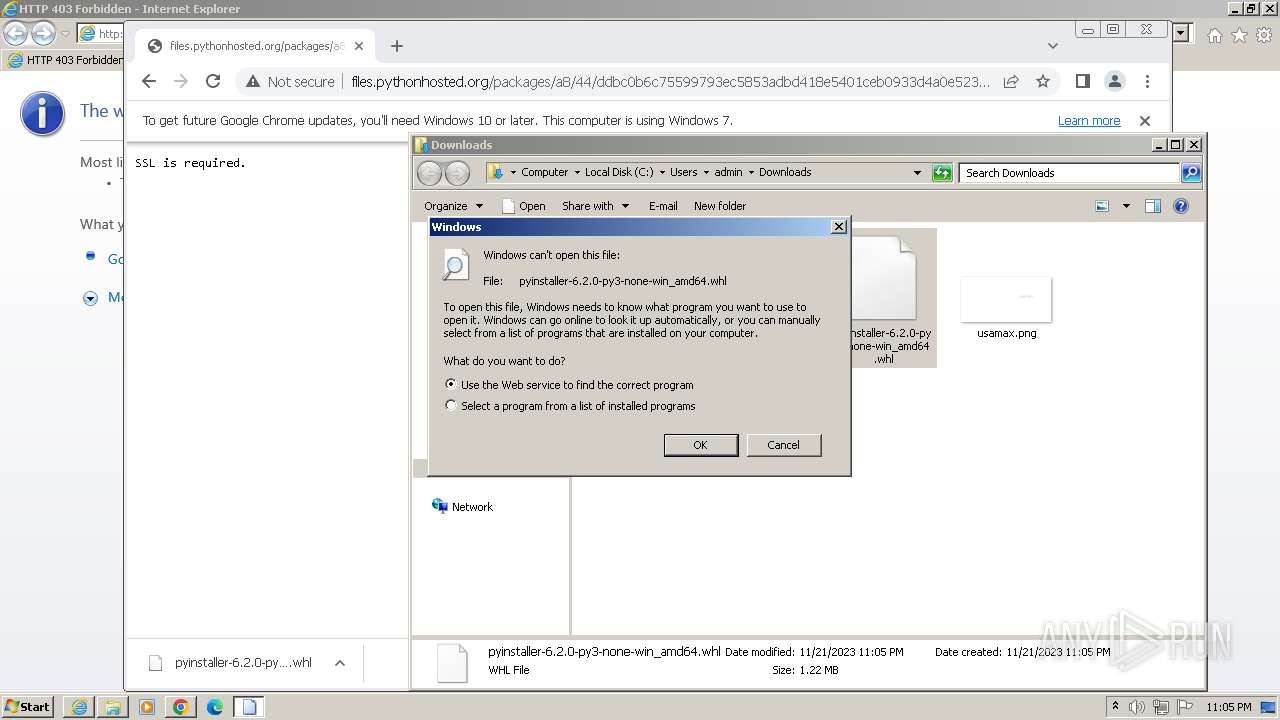Click the search magnifier icon in Explorer

click(1191, 173)
